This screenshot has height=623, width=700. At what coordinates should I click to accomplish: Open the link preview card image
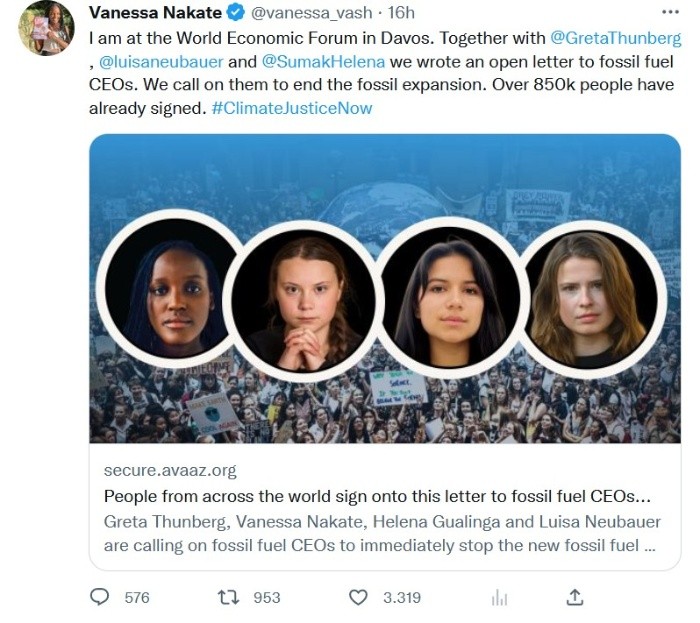[385, 288]
